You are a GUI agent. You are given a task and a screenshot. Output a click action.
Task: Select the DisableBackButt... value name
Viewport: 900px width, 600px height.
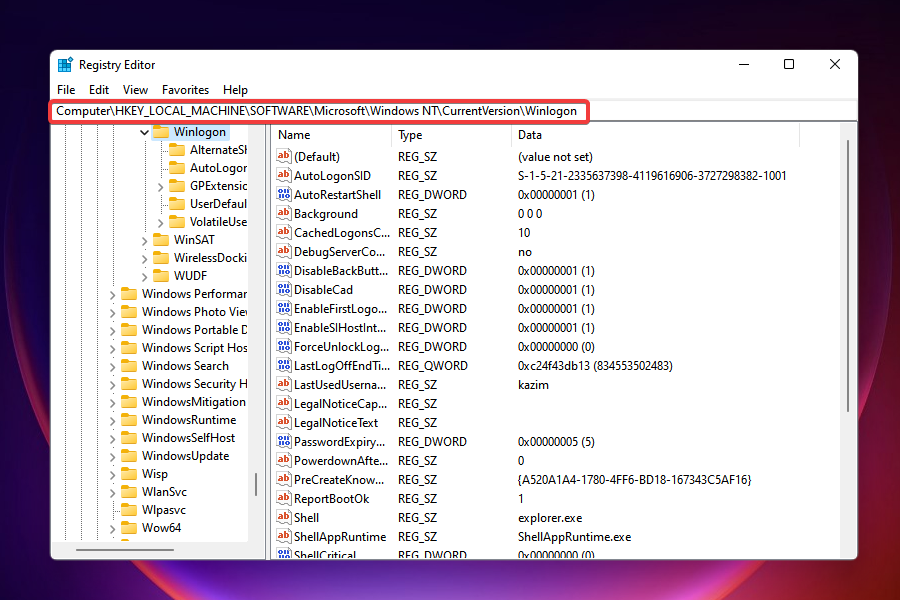341,270
